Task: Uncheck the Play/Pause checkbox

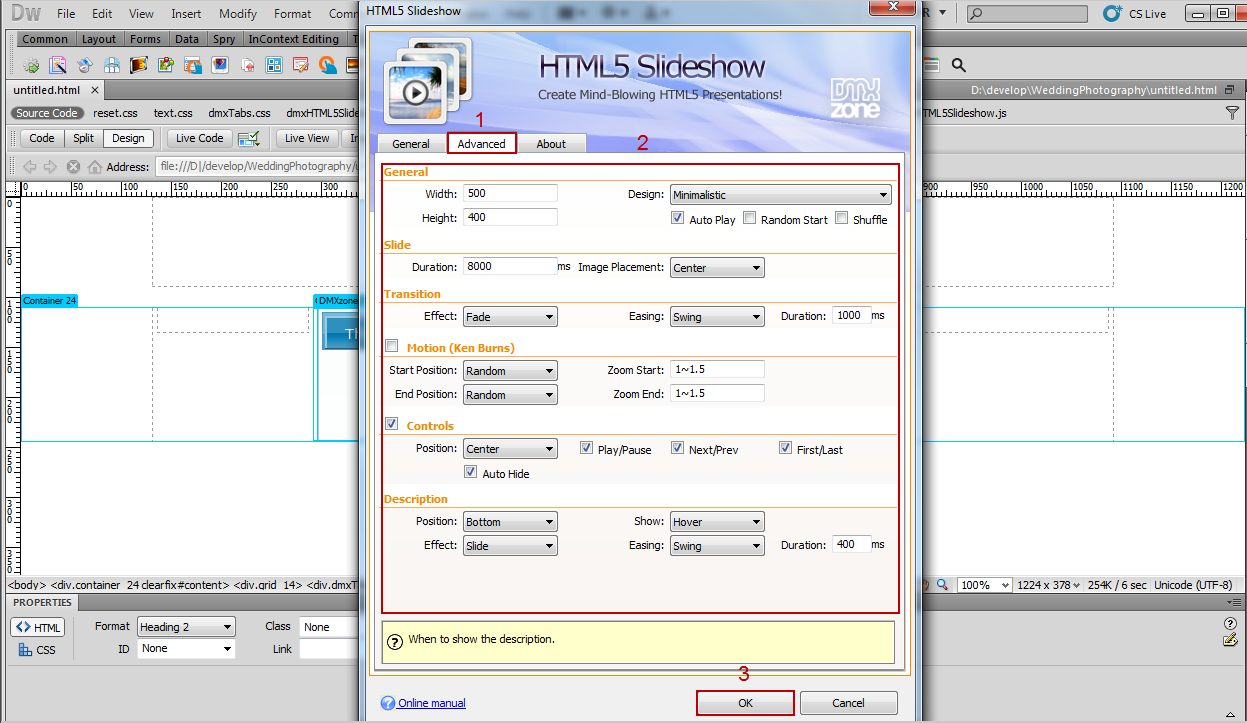Action: (587, 448)
